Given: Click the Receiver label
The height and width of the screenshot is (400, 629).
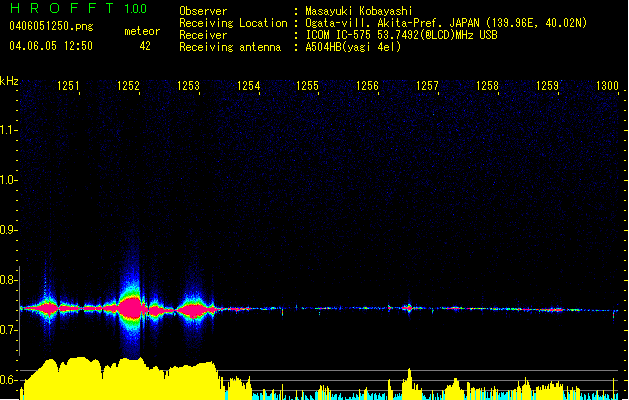Looking at the screenshot, I should 203,35.
